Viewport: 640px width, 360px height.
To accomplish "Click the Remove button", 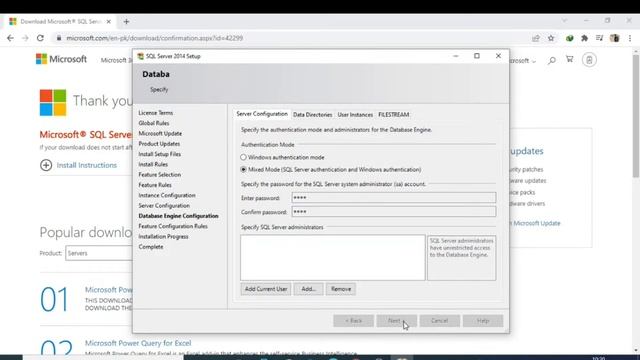I will [x=341, y=289].
